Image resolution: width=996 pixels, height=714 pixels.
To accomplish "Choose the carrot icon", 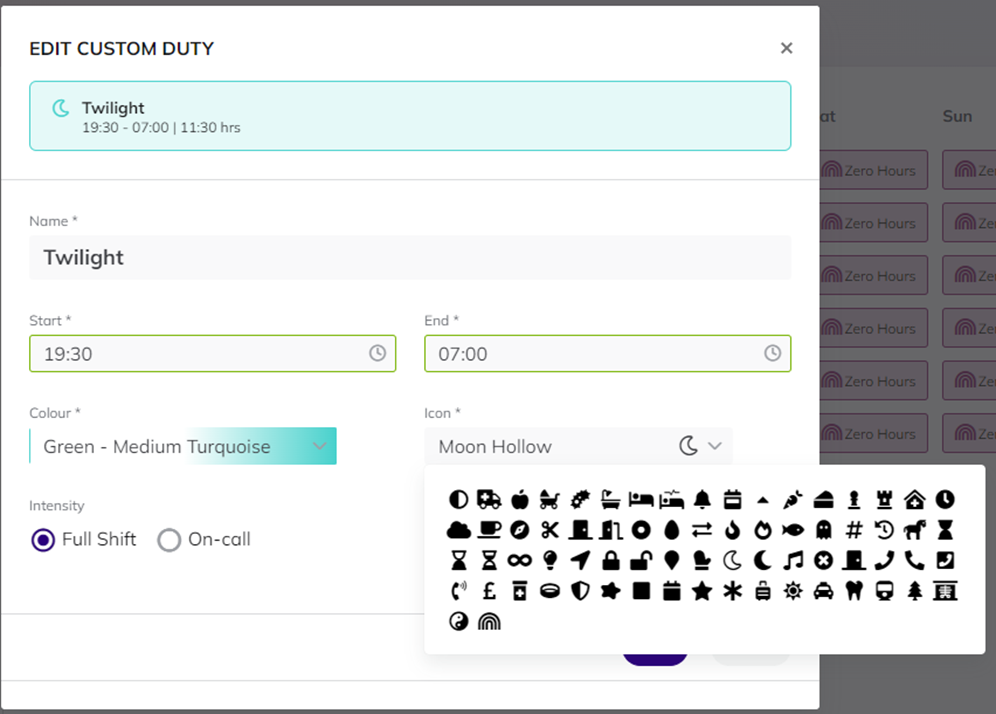I will coord(793,500).
